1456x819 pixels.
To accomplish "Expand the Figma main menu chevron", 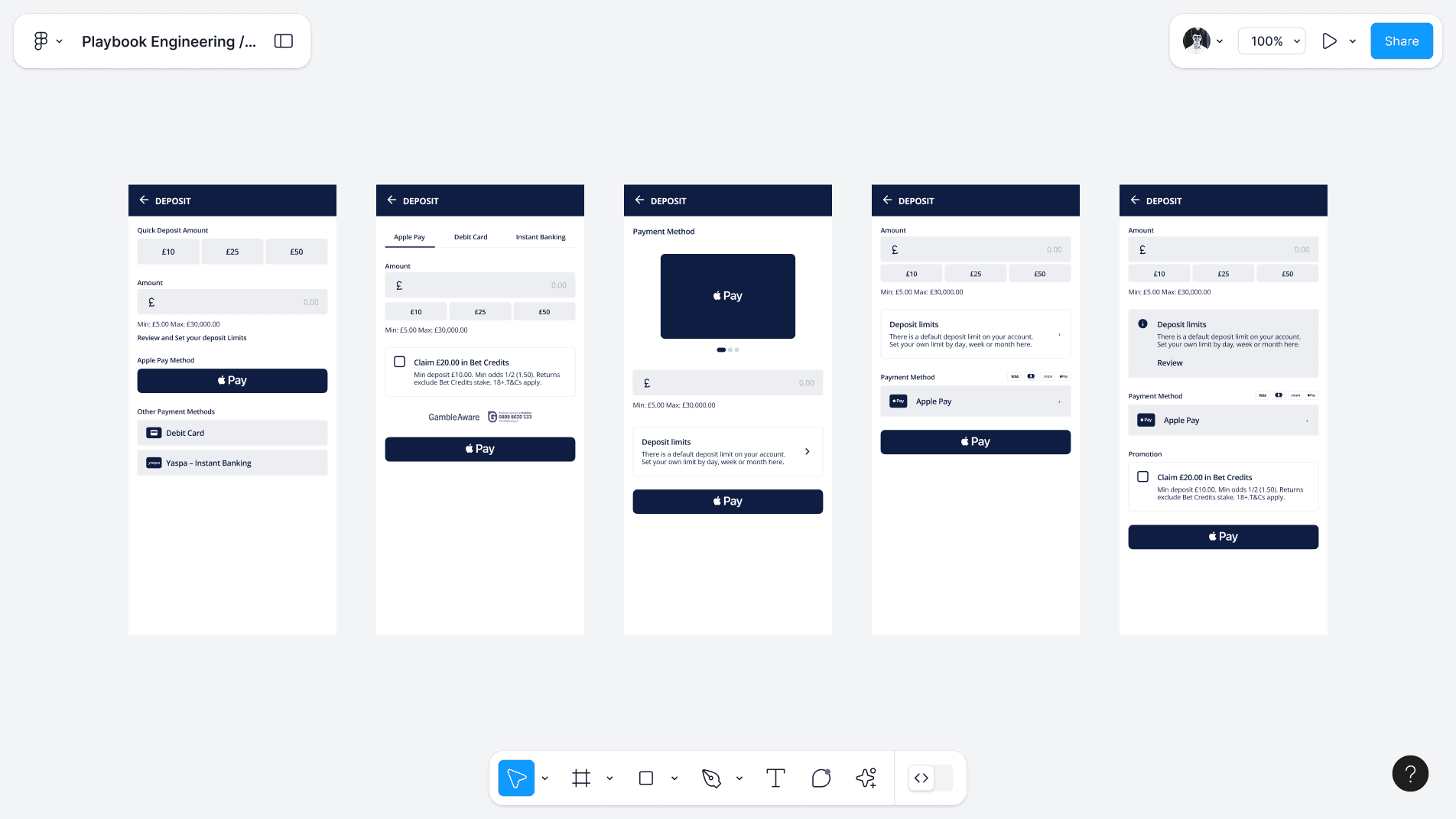I will pos(60,41).
